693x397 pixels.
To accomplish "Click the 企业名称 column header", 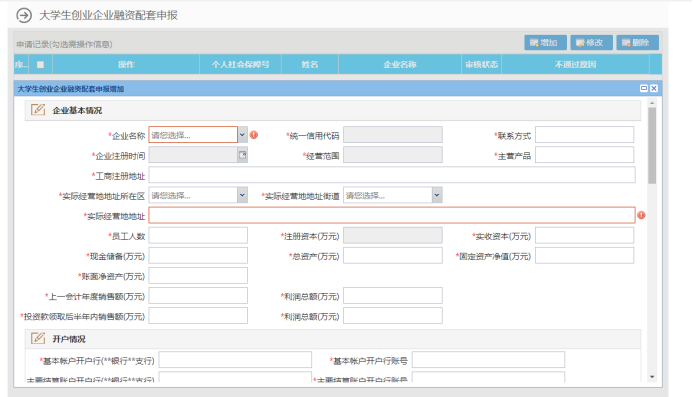I will pyautogui.click(x=400, y=65).
